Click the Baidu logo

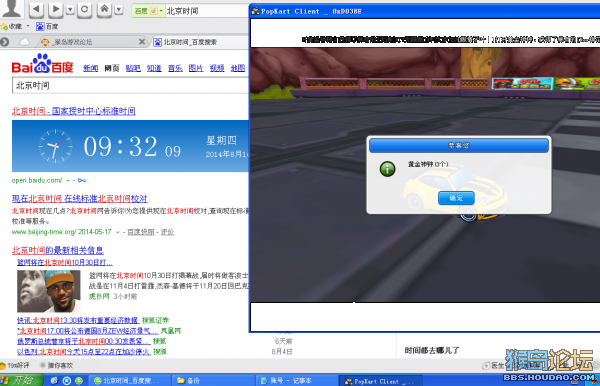42,64
